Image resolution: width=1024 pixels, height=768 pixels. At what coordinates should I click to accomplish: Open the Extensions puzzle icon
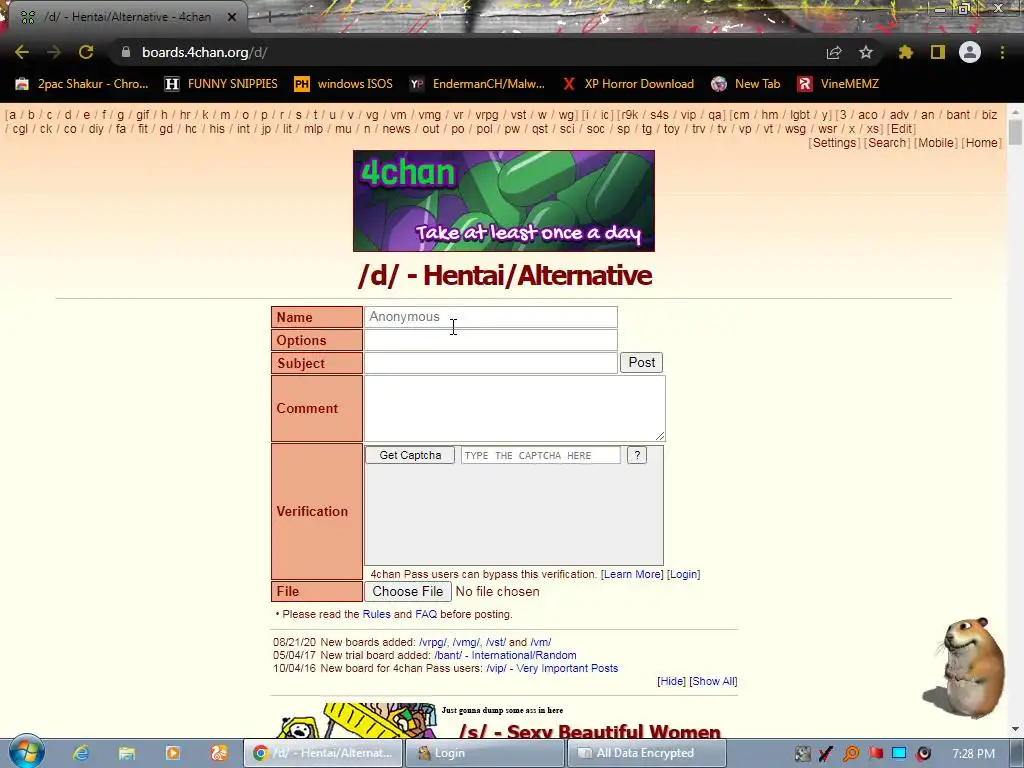pyautogui.click(x=905, y=52)
